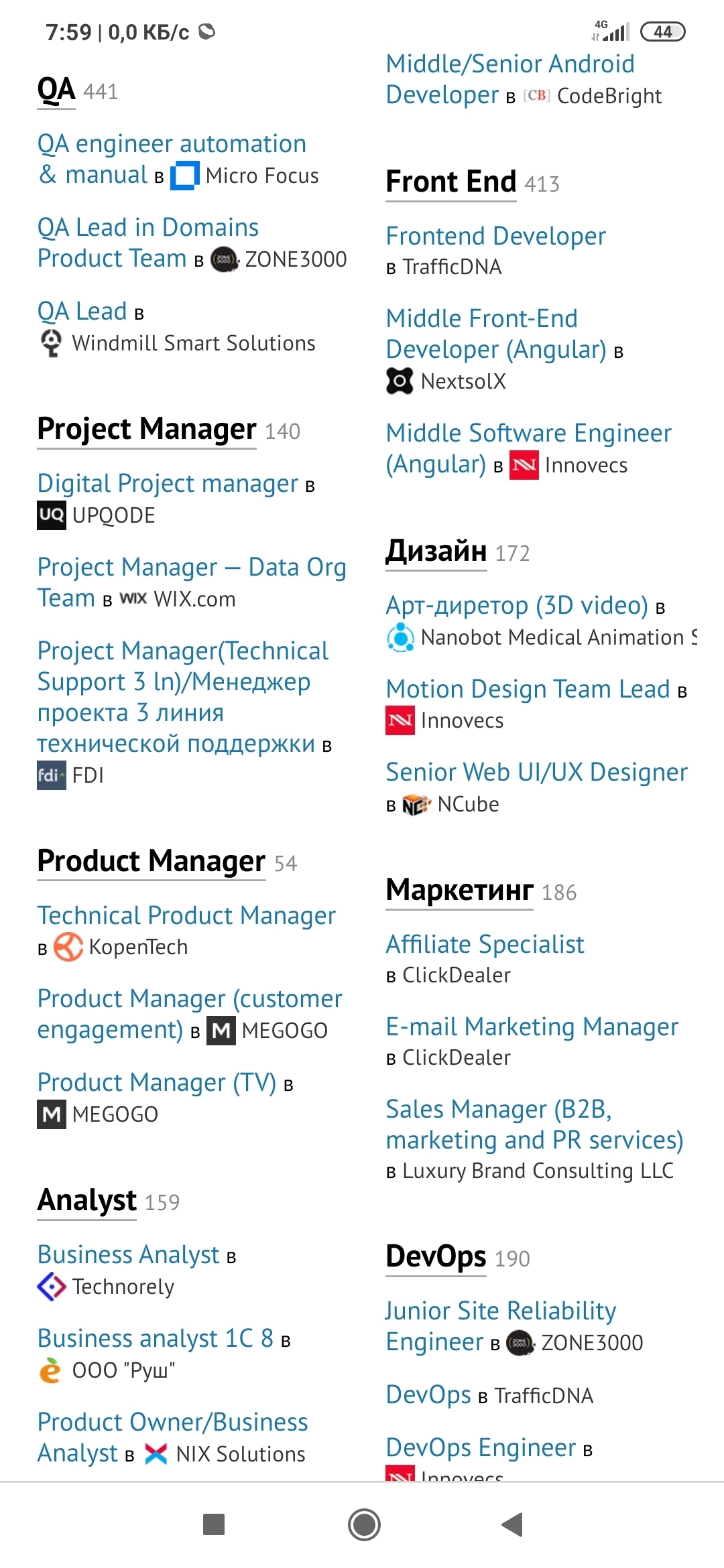Image resolution: width=724 pixels, height=1568 pixels.
Task: Tap the Technorely logo icon
Action: coord(52,1287)
